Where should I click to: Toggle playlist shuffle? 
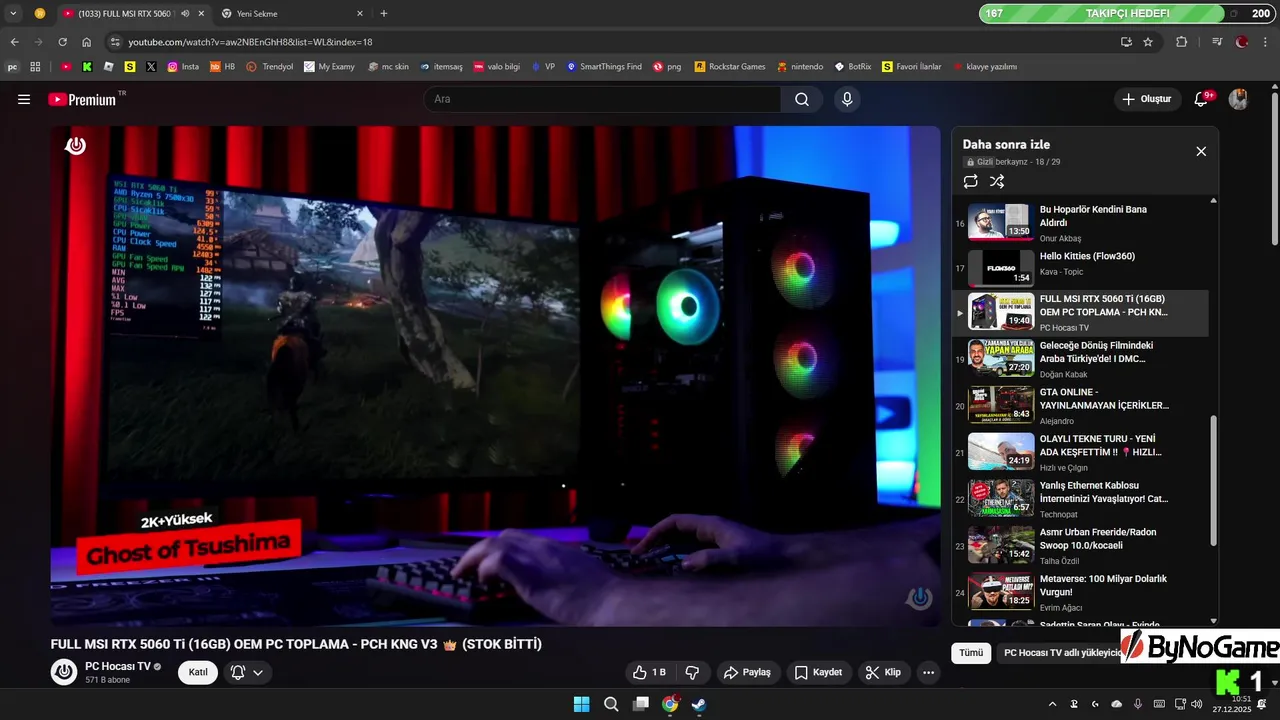(997, 181)
